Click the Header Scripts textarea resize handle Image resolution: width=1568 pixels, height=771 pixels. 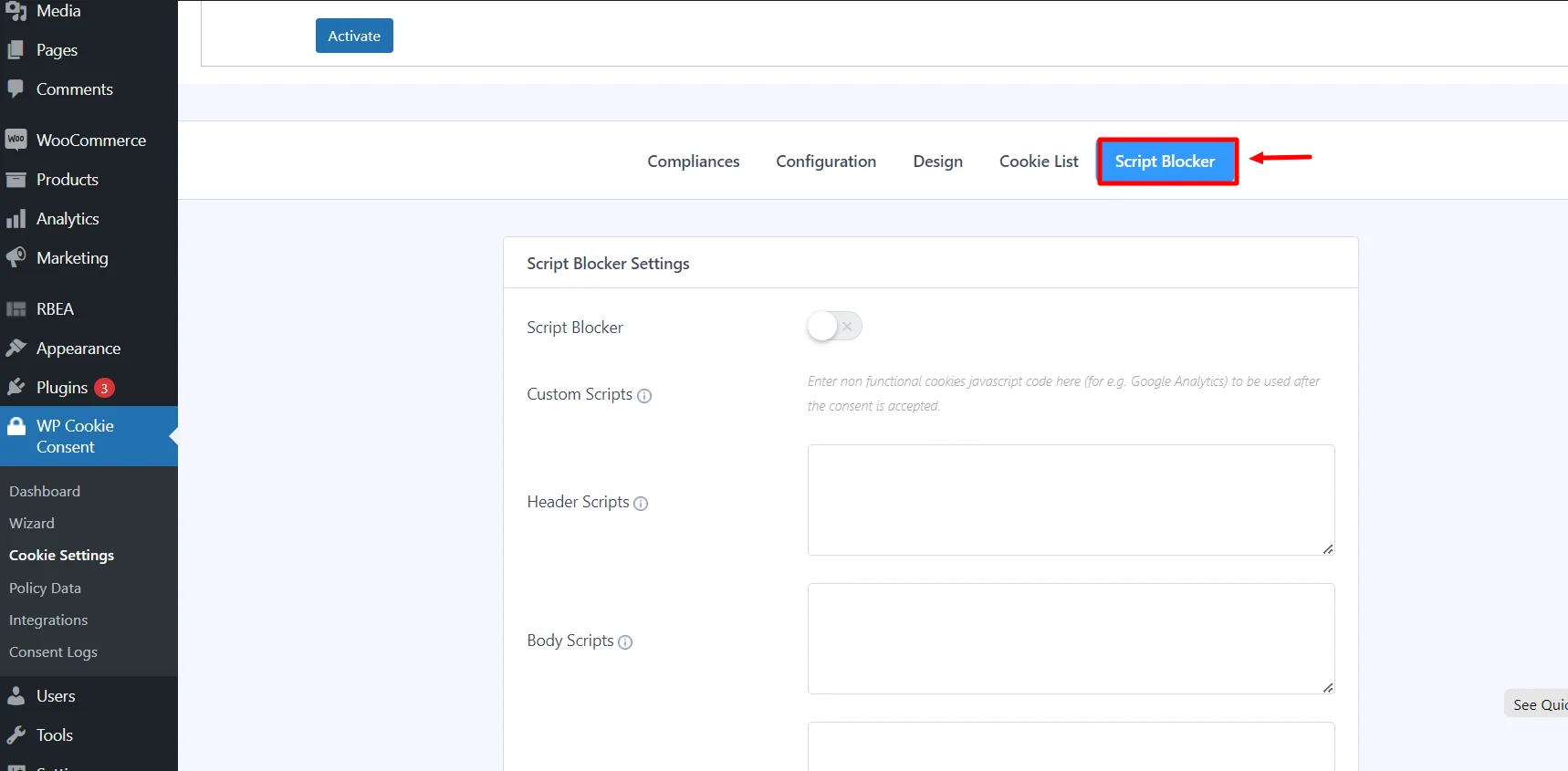[x=1328, y=549]
